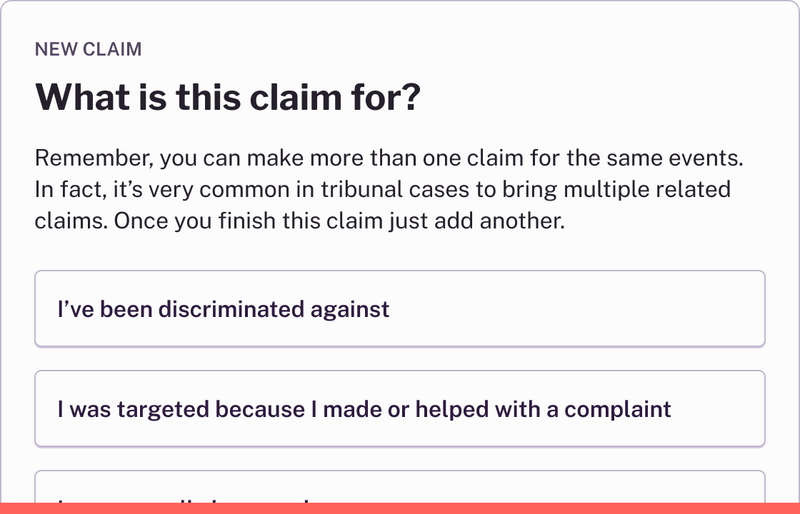Click the red banner at the bottom
800x514 pixels.
tap(400, 508)
